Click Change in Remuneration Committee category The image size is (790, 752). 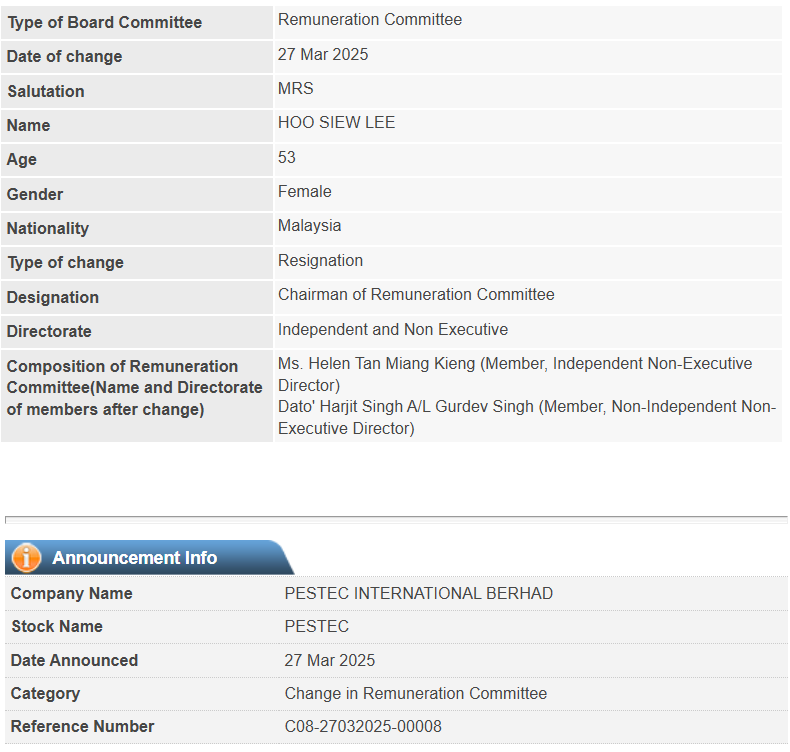point(416,694)
